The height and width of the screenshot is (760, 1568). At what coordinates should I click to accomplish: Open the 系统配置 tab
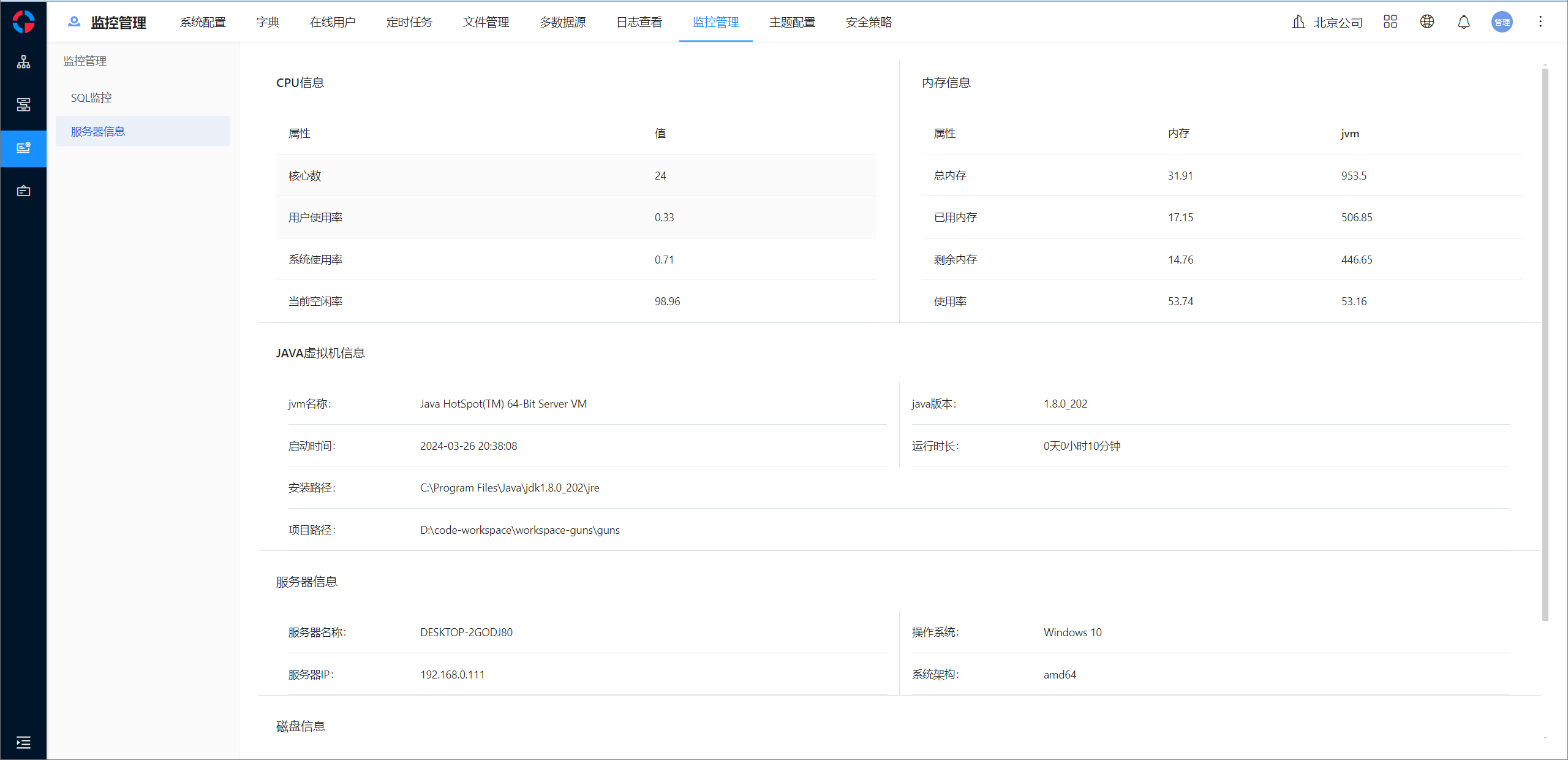203,22
